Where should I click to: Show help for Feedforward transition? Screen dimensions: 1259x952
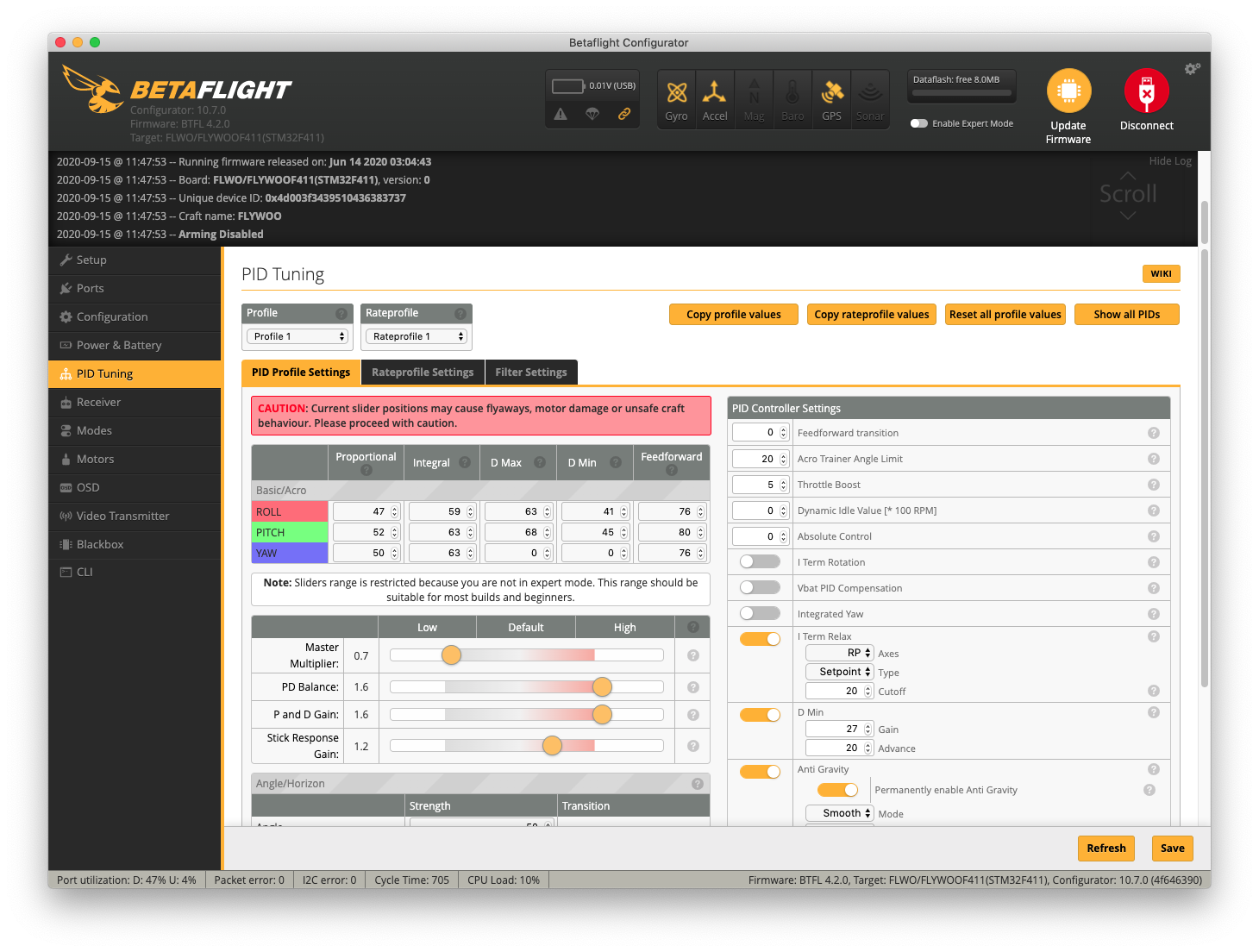point(1154,433)
